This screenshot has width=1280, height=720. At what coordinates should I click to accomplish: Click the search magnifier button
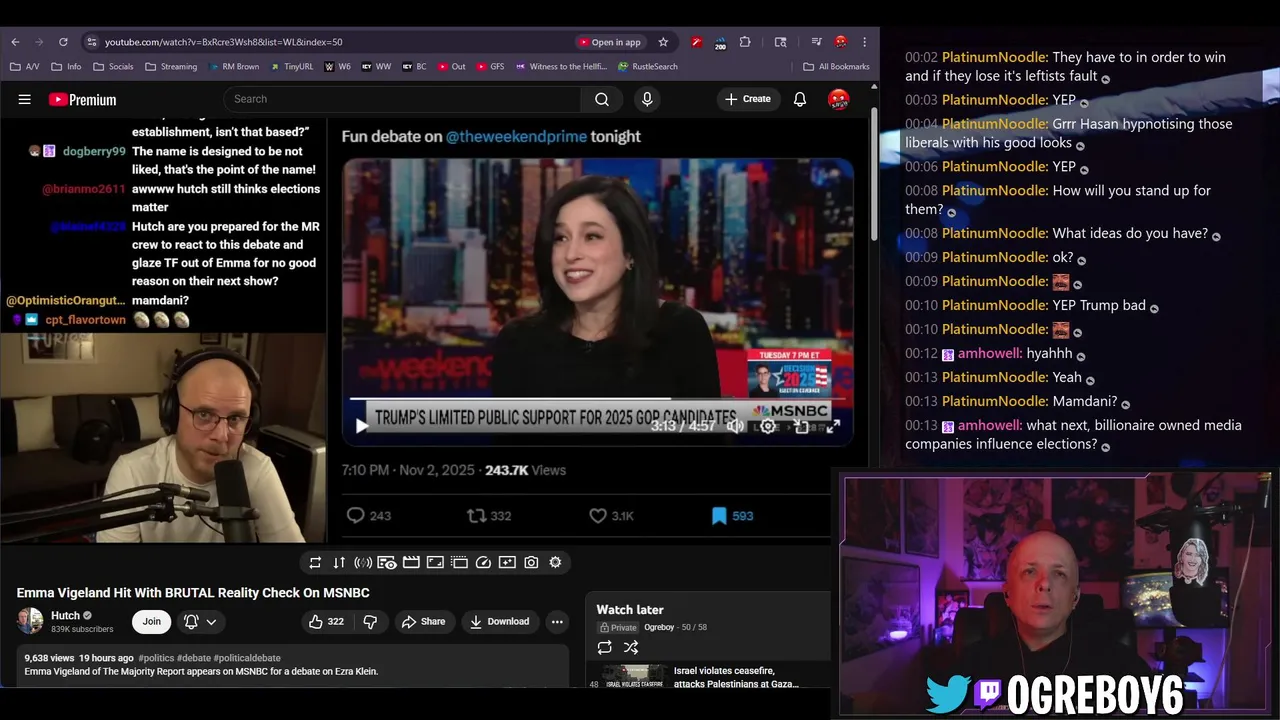pos(602,99)
